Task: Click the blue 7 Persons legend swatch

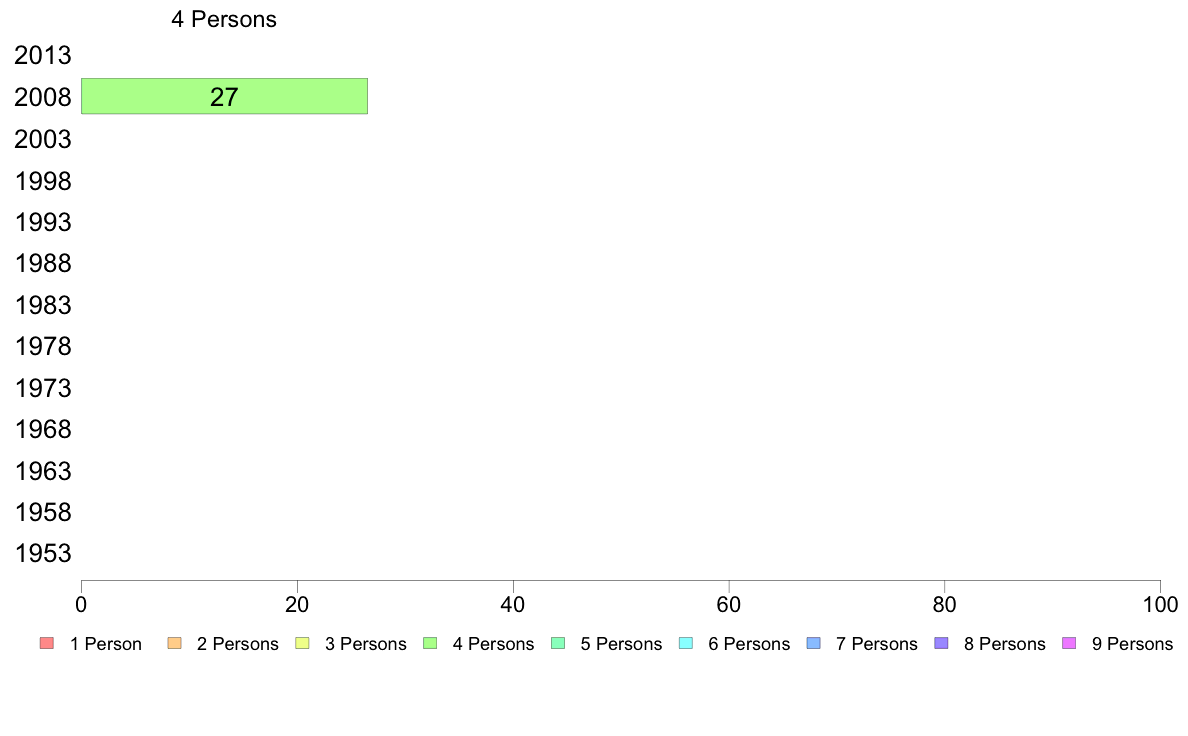Action: pyautogui.click(x=814, y=644)
